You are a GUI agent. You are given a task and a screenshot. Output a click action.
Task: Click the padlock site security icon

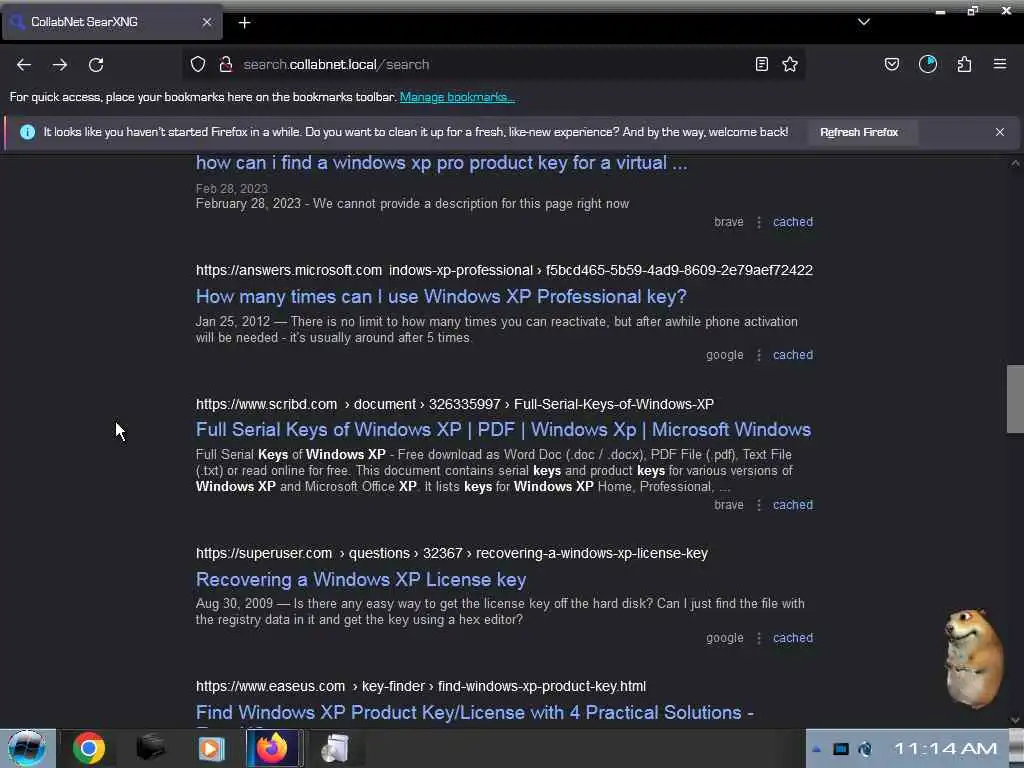coord(226,64)
